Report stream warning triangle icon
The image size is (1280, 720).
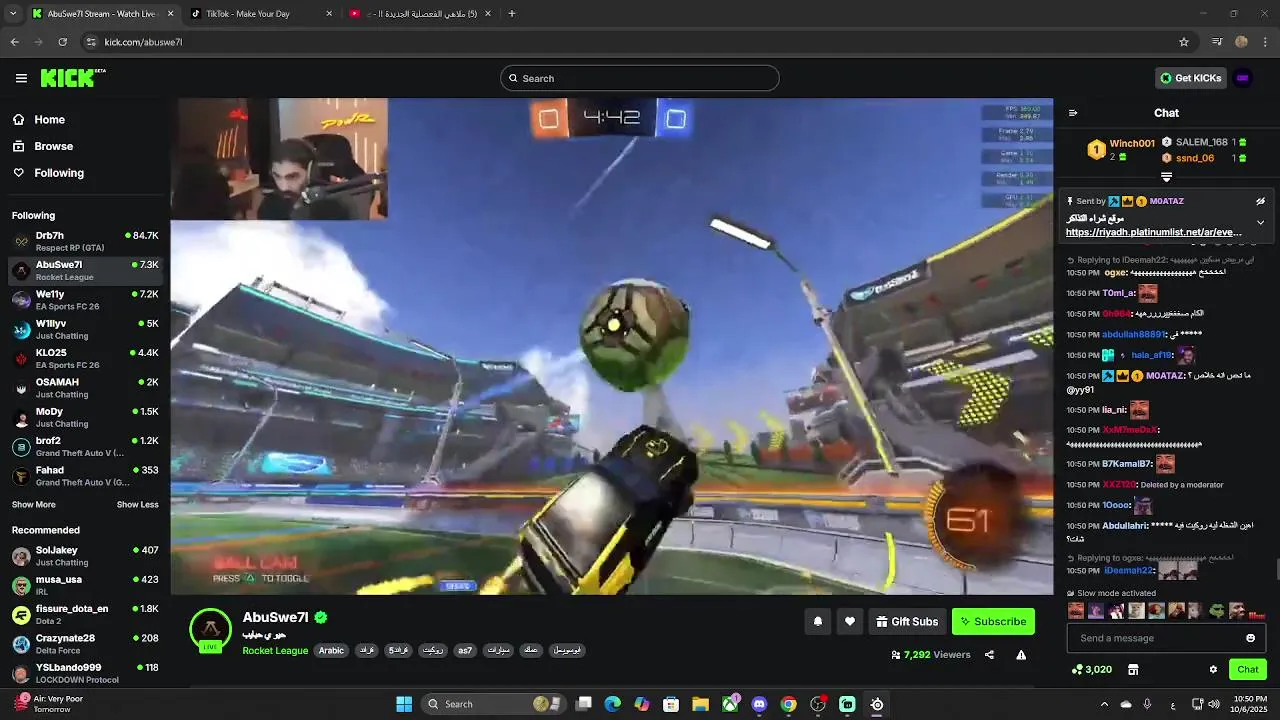click(1021, 655)
